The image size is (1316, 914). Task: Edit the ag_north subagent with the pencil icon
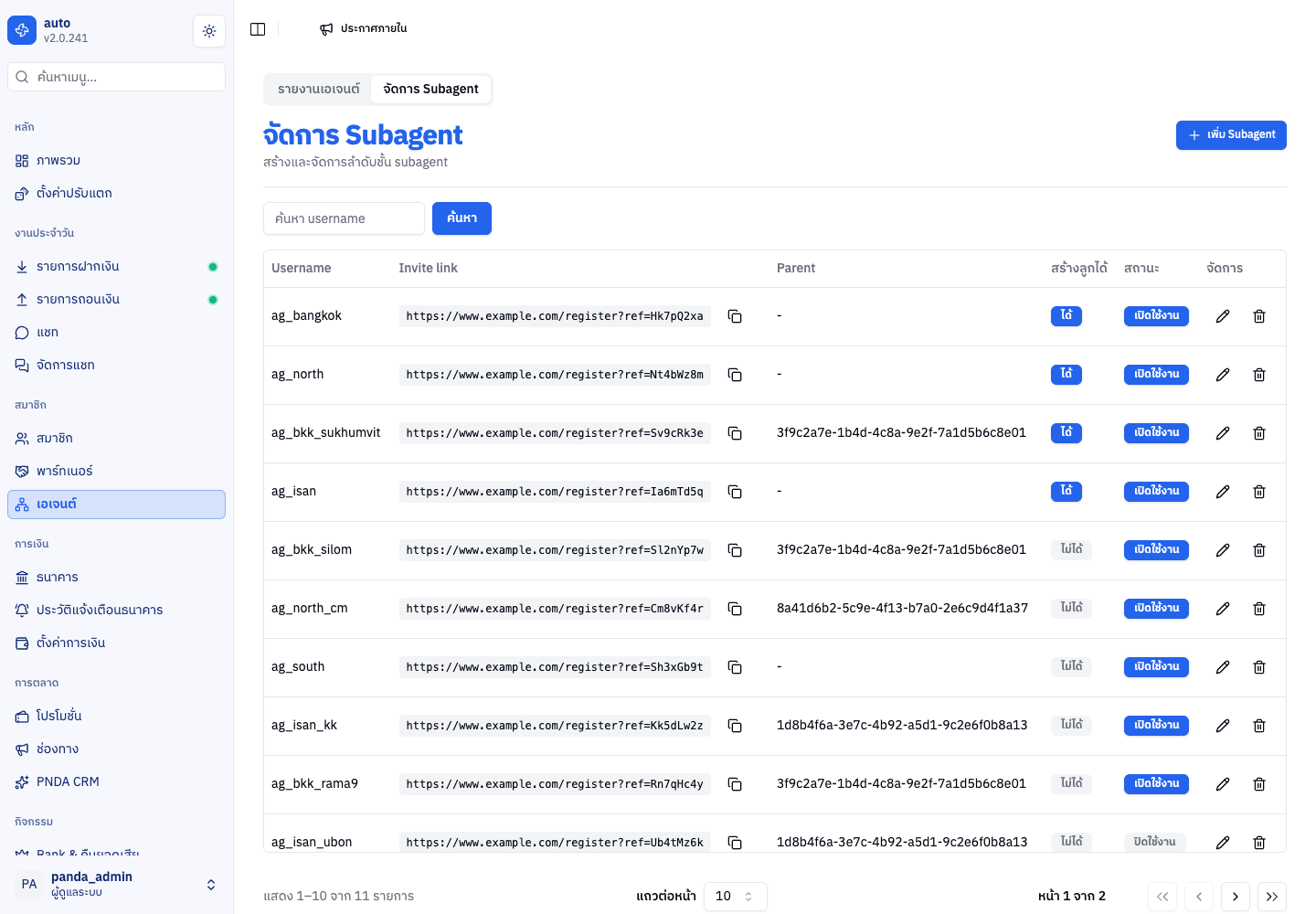[1223, 375]
